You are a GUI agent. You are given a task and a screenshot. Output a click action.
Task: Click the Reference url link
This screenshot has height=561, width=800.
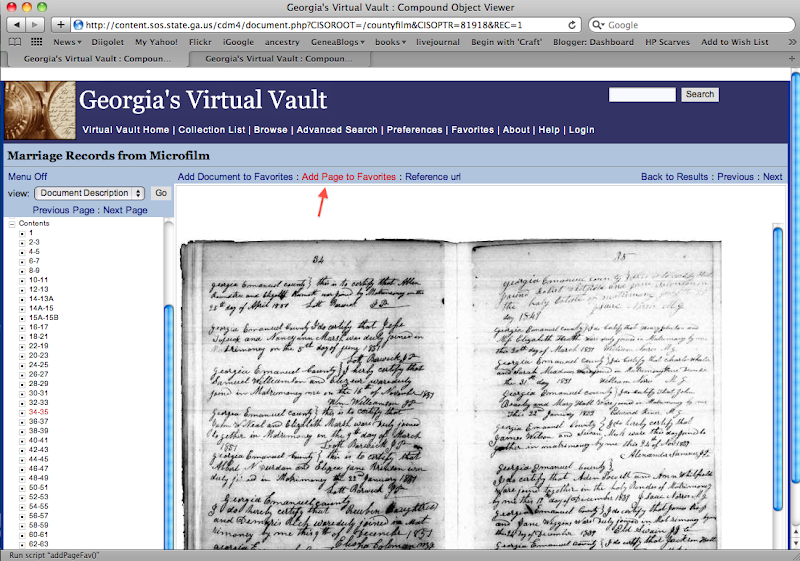pyautogui.click(x=433, y=176)
